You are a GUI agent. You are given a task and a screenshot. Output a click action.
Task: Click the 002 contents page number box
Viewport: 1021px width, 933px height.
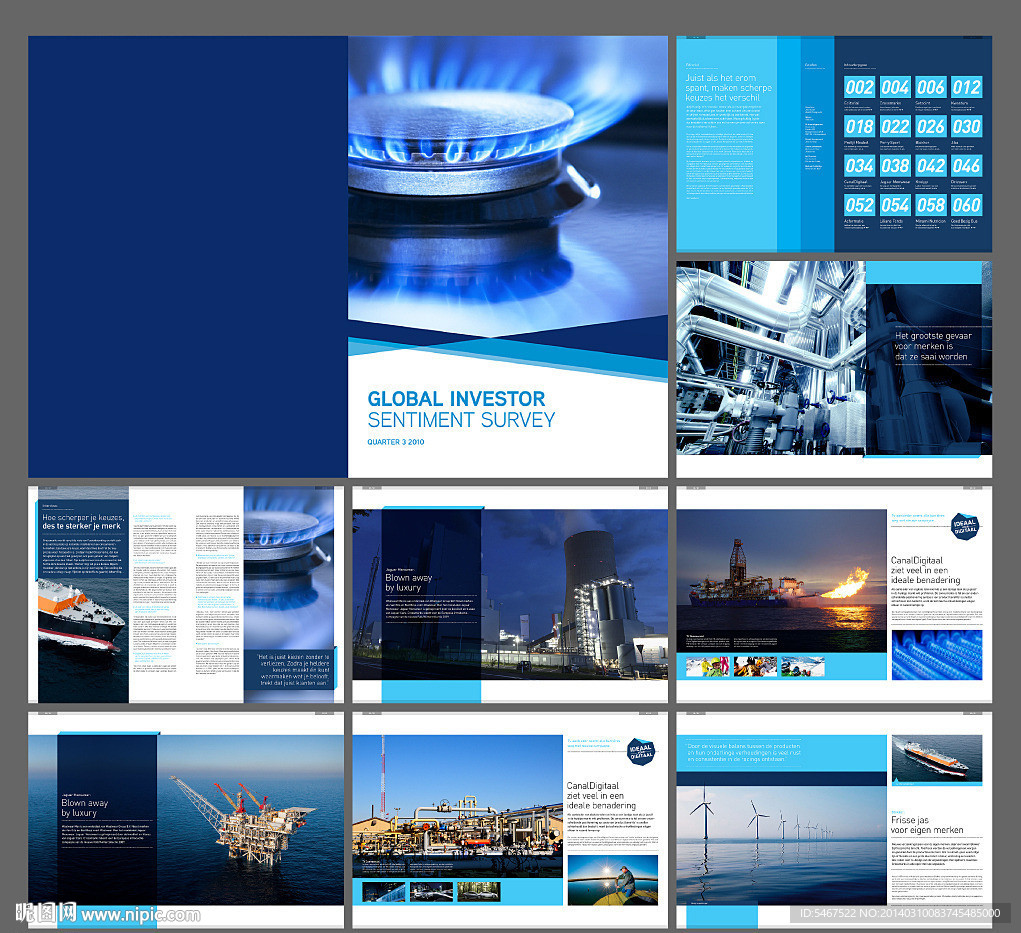[859, 87]
